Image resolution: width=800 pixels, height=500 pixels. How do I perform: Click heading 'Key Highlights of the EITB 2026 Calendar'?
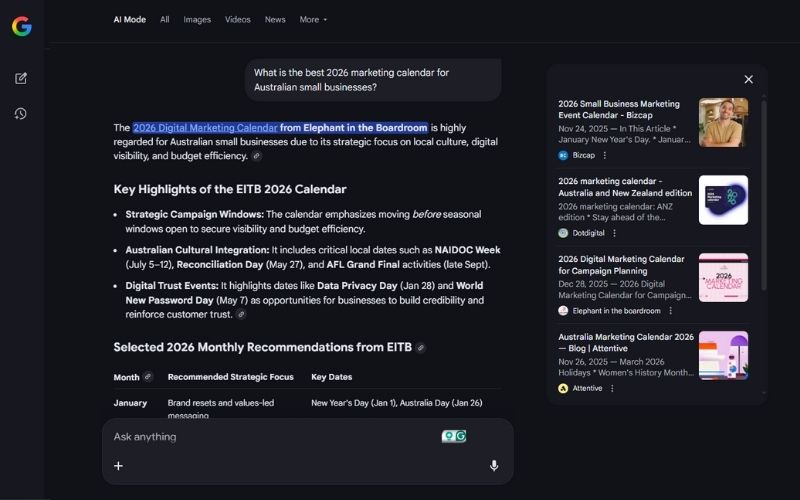click(230, 189)
